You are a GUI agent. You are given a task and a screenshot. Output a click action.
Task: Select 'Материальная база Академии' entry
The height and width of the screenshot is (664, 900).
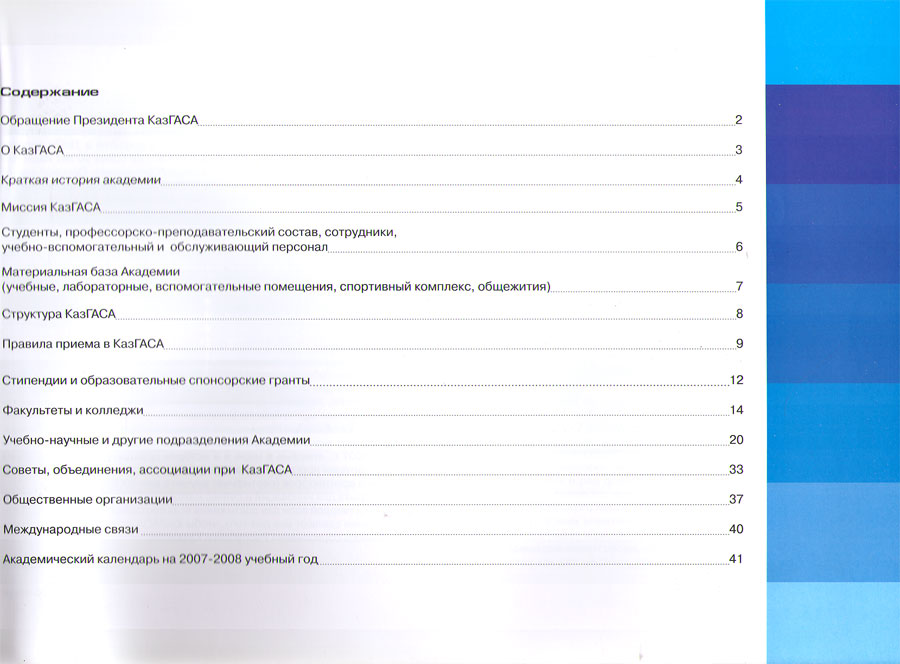90,272
